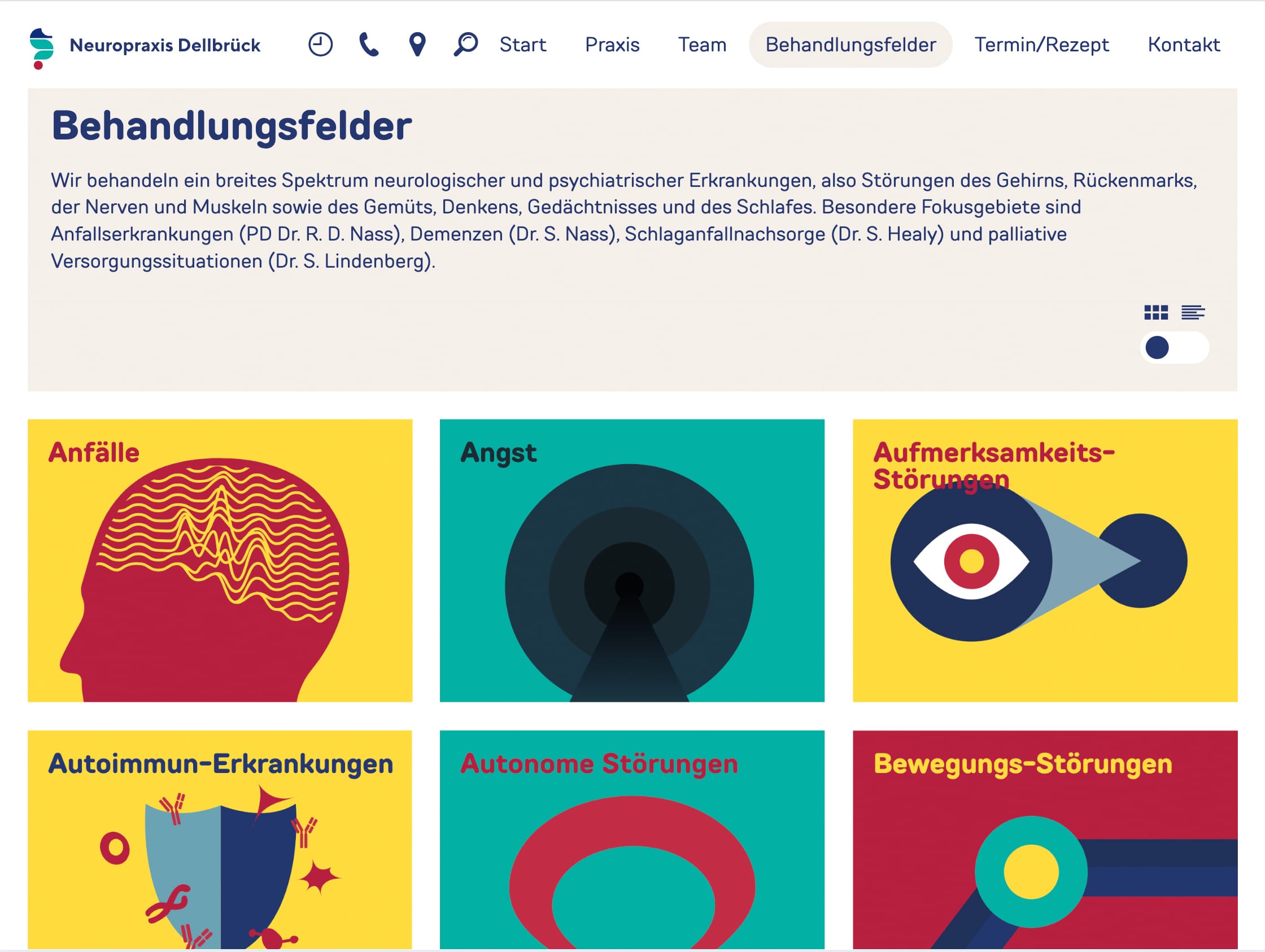Viewport: 1265px width, 952px height.
Task: Toggle the grid/list view switch
Action: pyautogui.click(x=1174, y=348)
